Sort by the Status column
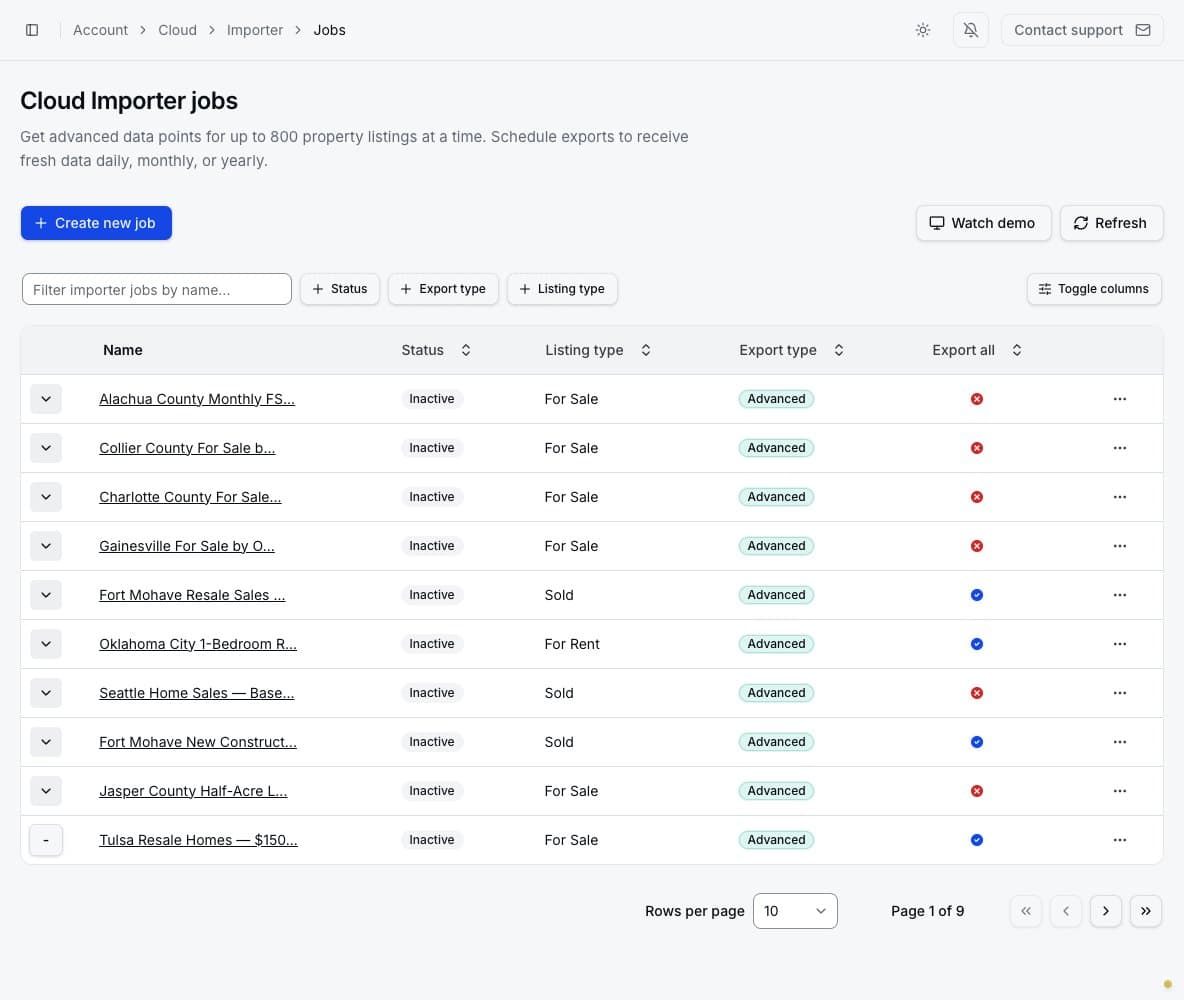Image resolution: width=1184 pixels, height=1000 pixels. pyautogui.click(x=436, y=350)
